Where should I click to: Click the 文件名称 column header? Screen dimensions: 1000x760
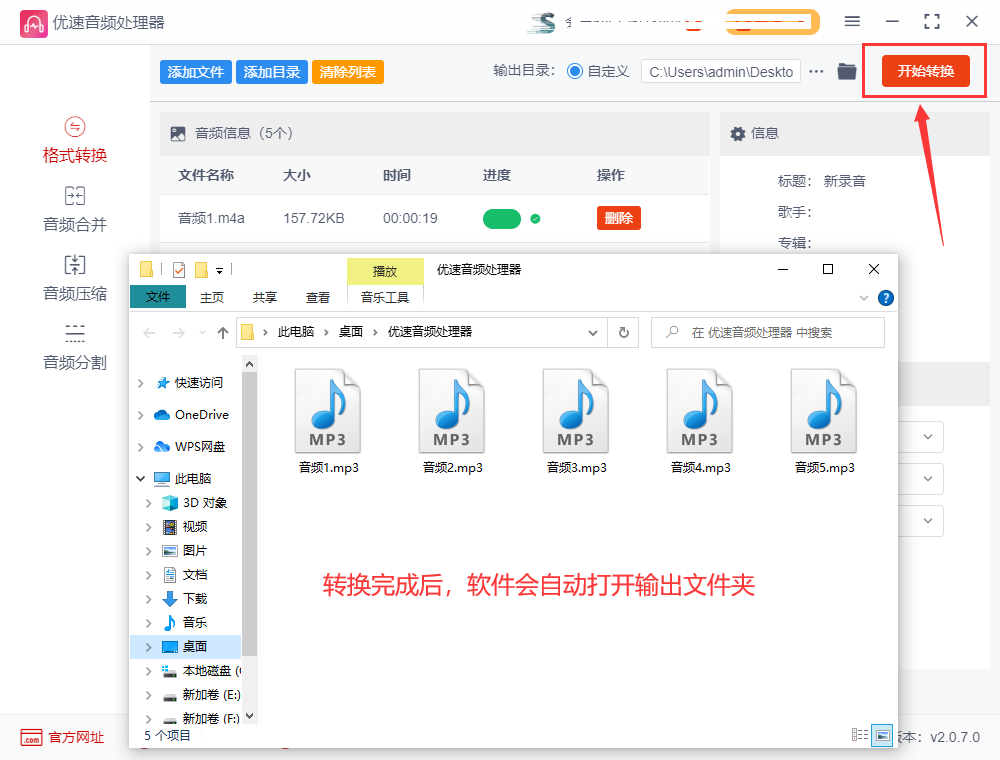[x=205, y=175]
